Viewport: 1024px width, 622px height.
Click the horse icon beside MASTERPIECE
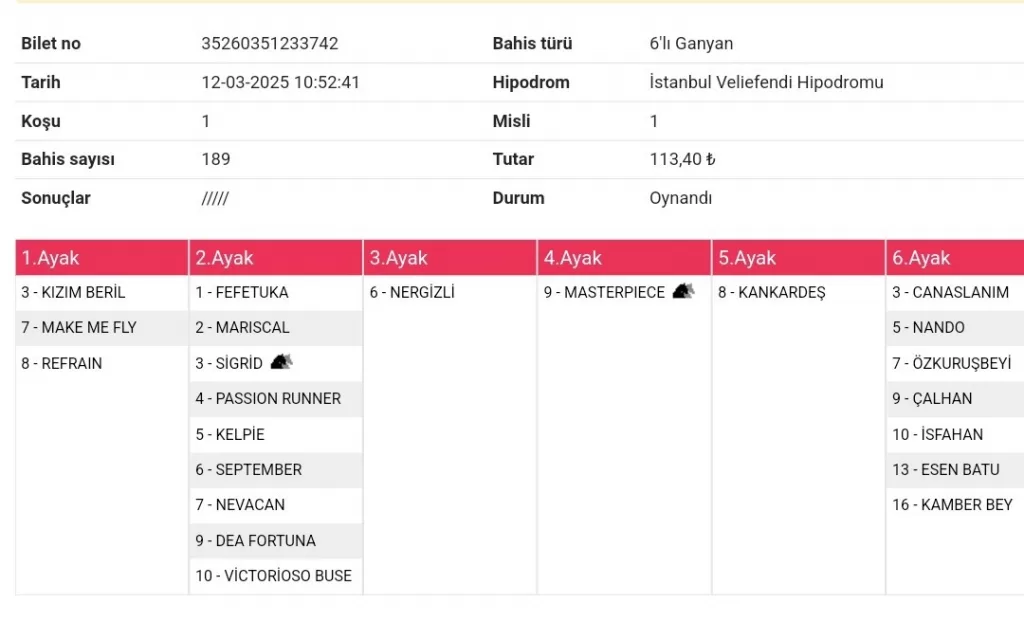click(x=683, y=292)
